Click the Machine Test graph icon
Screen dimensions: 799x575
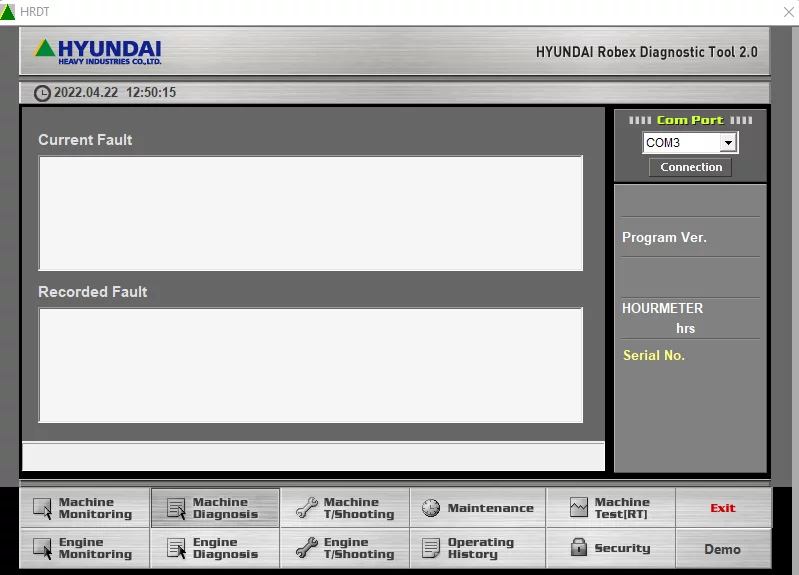tap(579, 508)
